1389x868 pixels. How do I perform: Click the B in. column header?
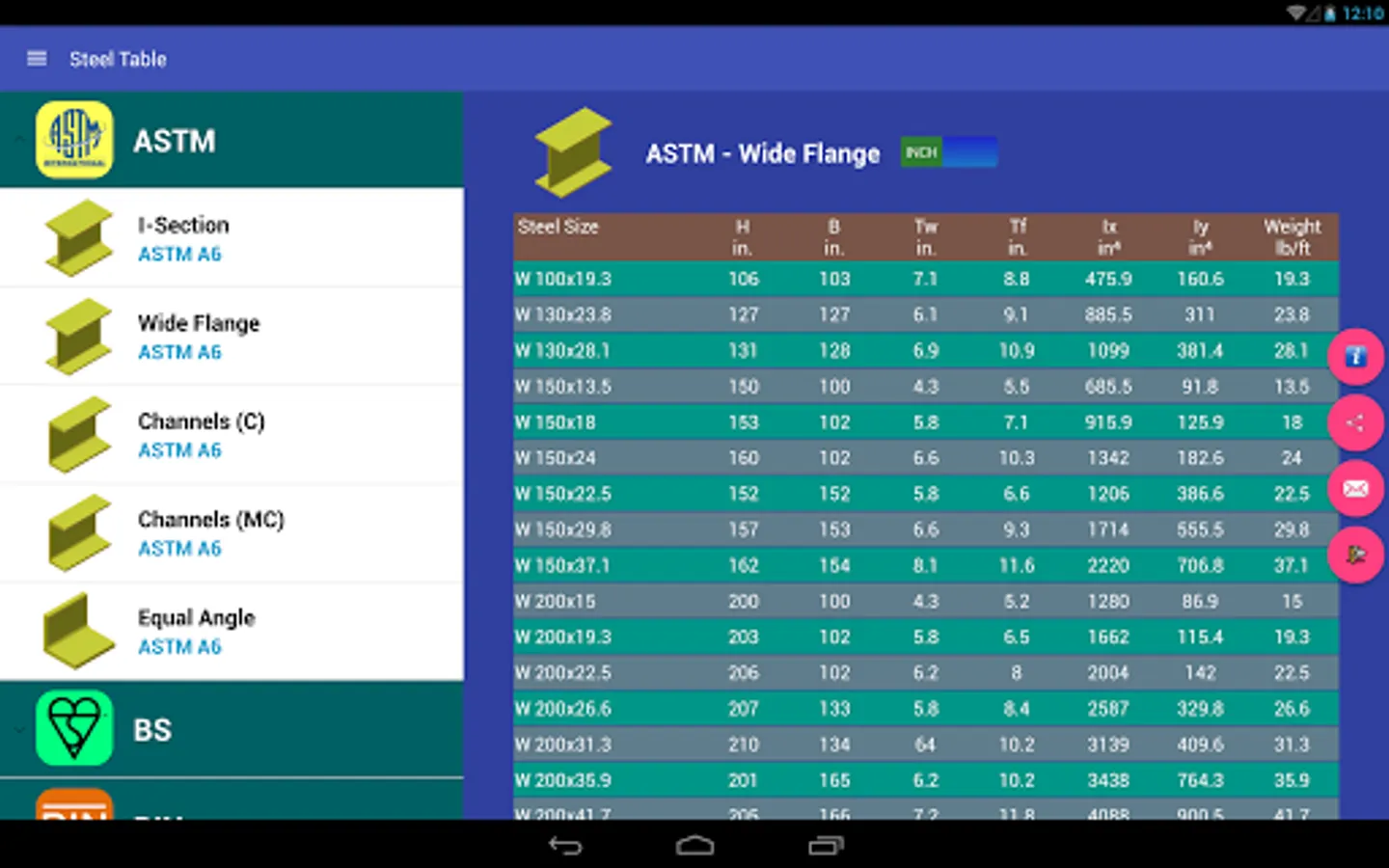[x=833, y=237]
